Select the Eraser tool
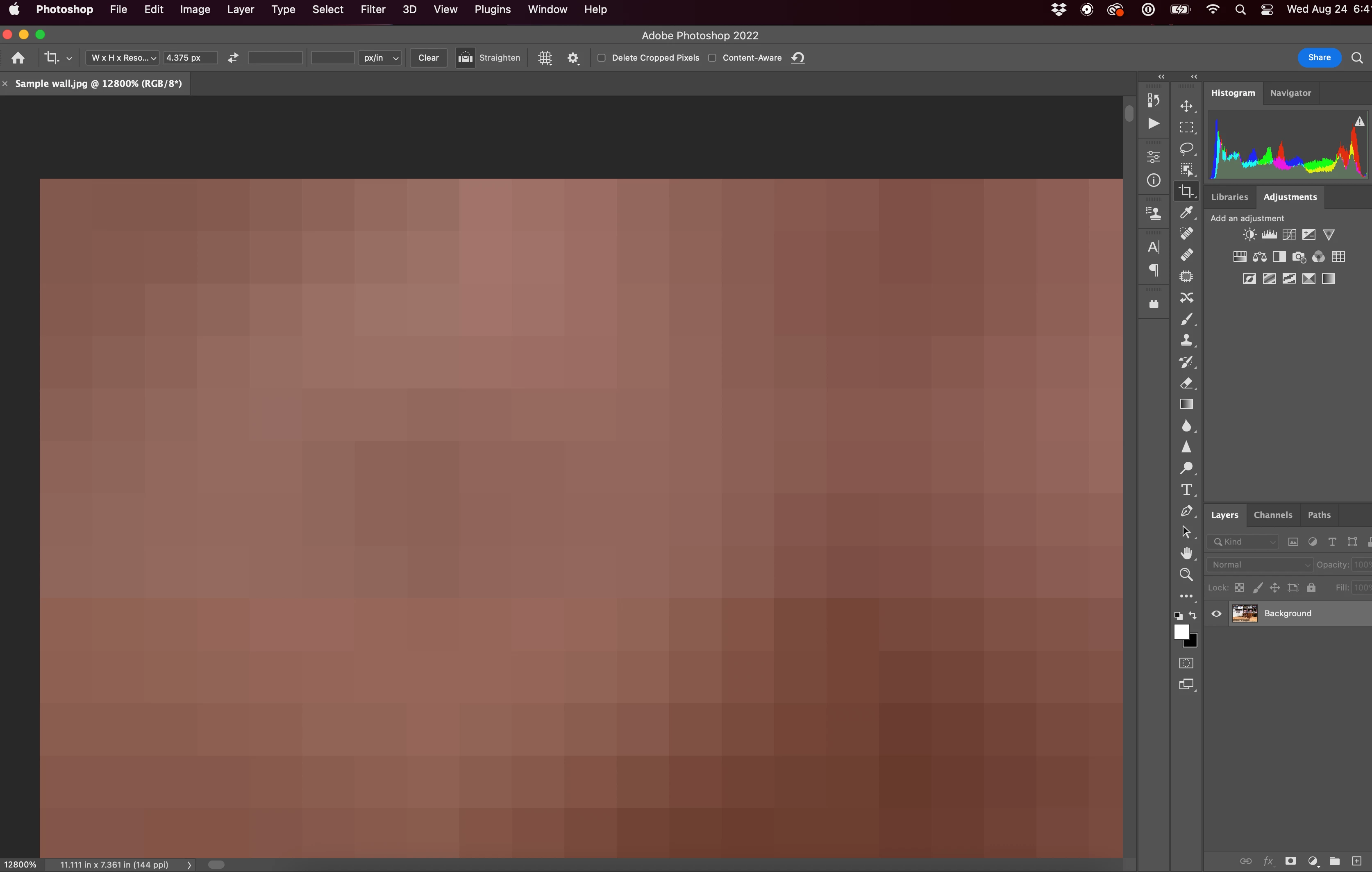 click(1186, 383)
